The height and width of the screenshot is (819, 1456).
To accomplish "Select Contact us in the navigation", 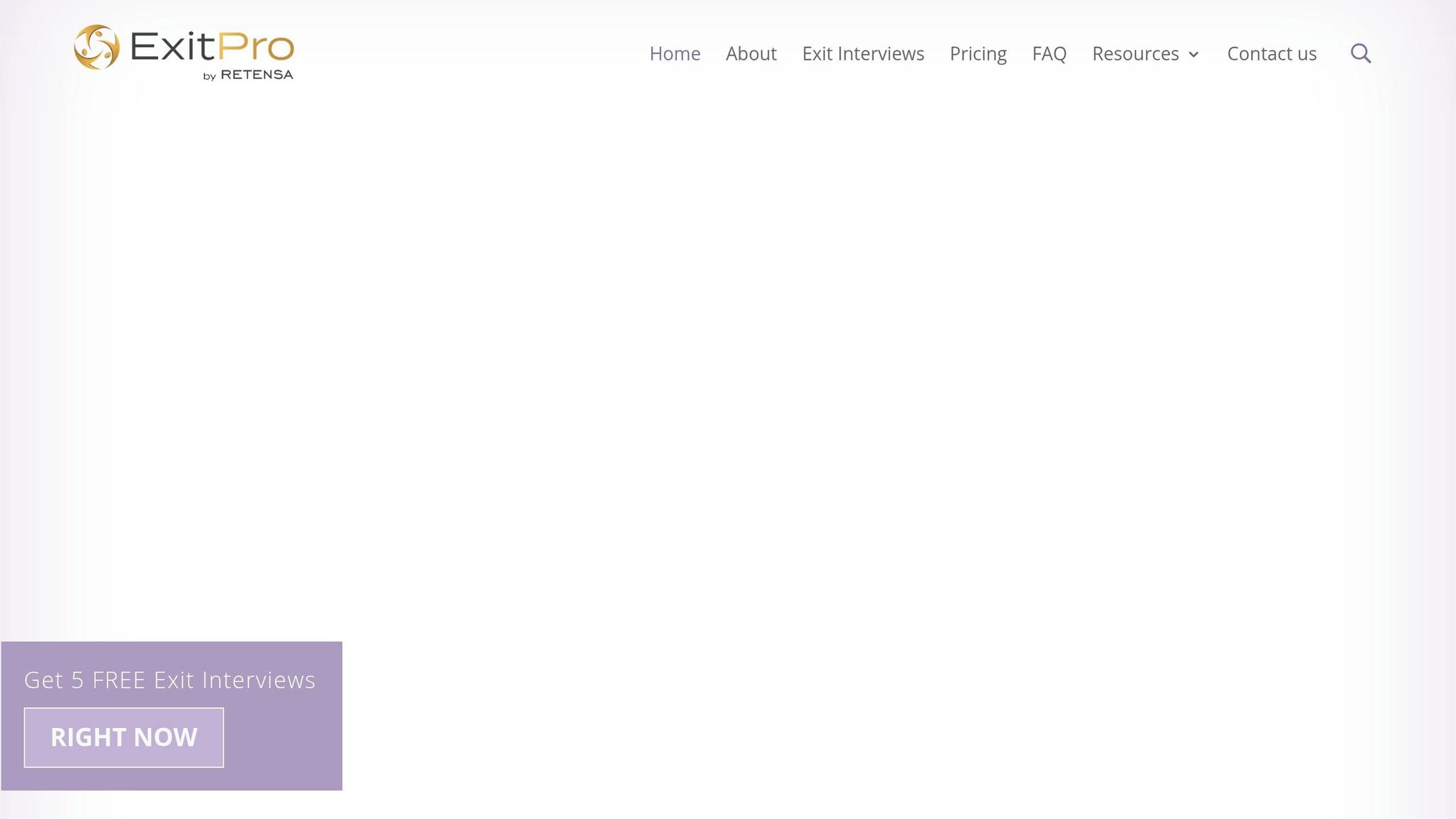I will pos(1272,53).
